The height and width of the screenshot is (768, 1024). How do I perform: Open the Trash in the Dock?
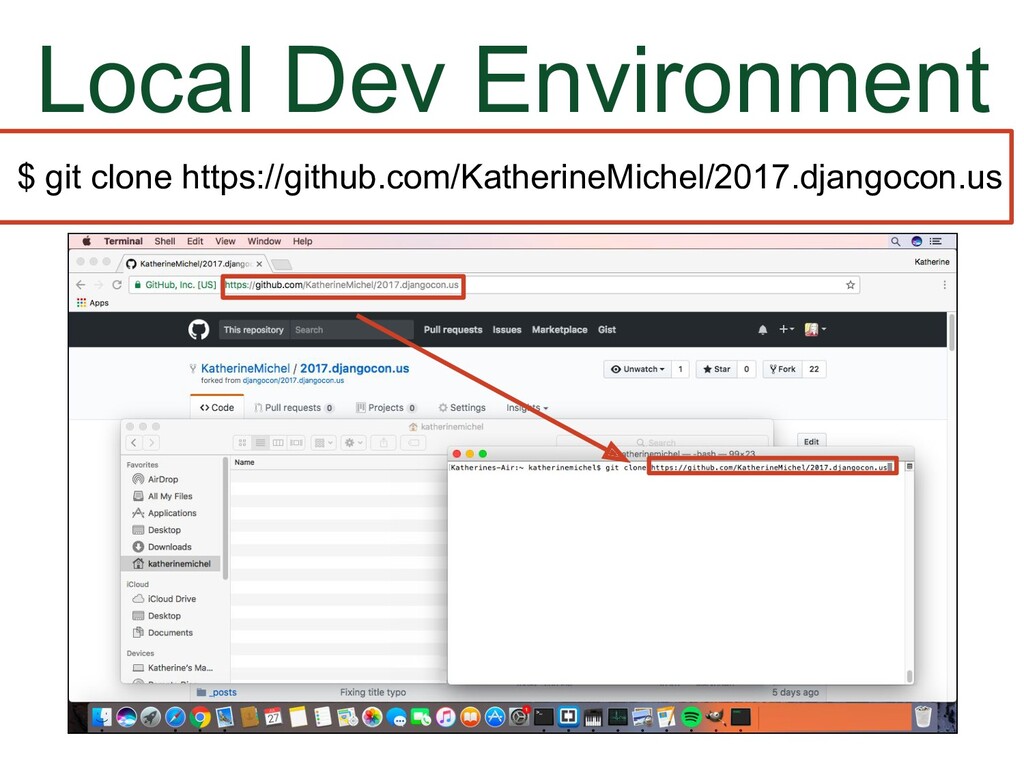[922, 716]
